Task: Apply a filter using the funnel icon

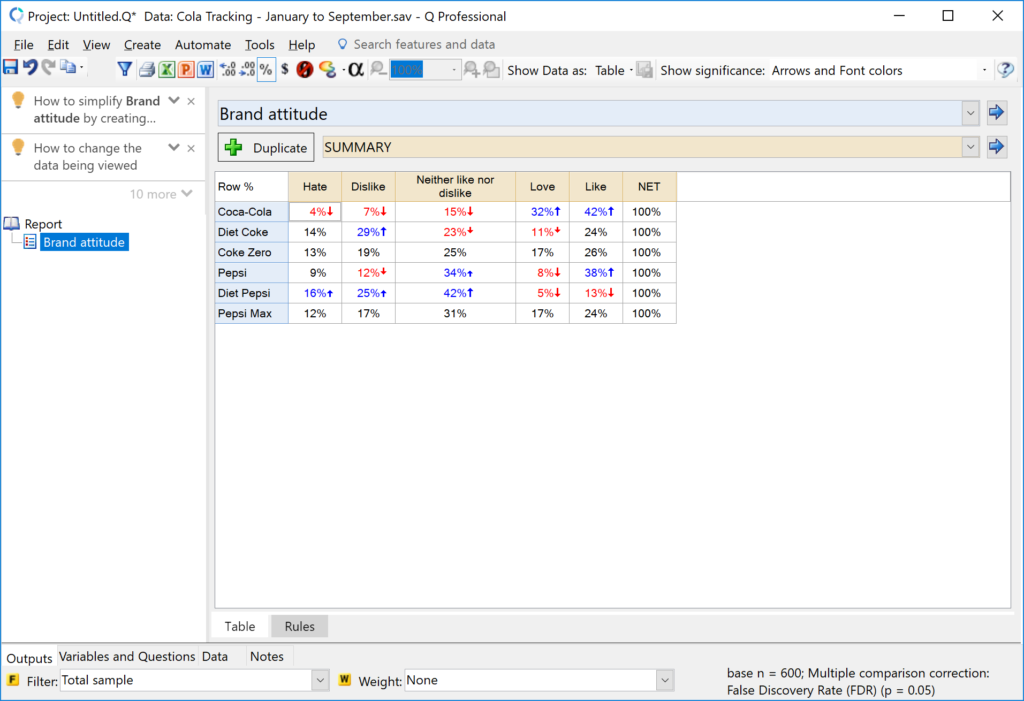Action: [125, 69]
